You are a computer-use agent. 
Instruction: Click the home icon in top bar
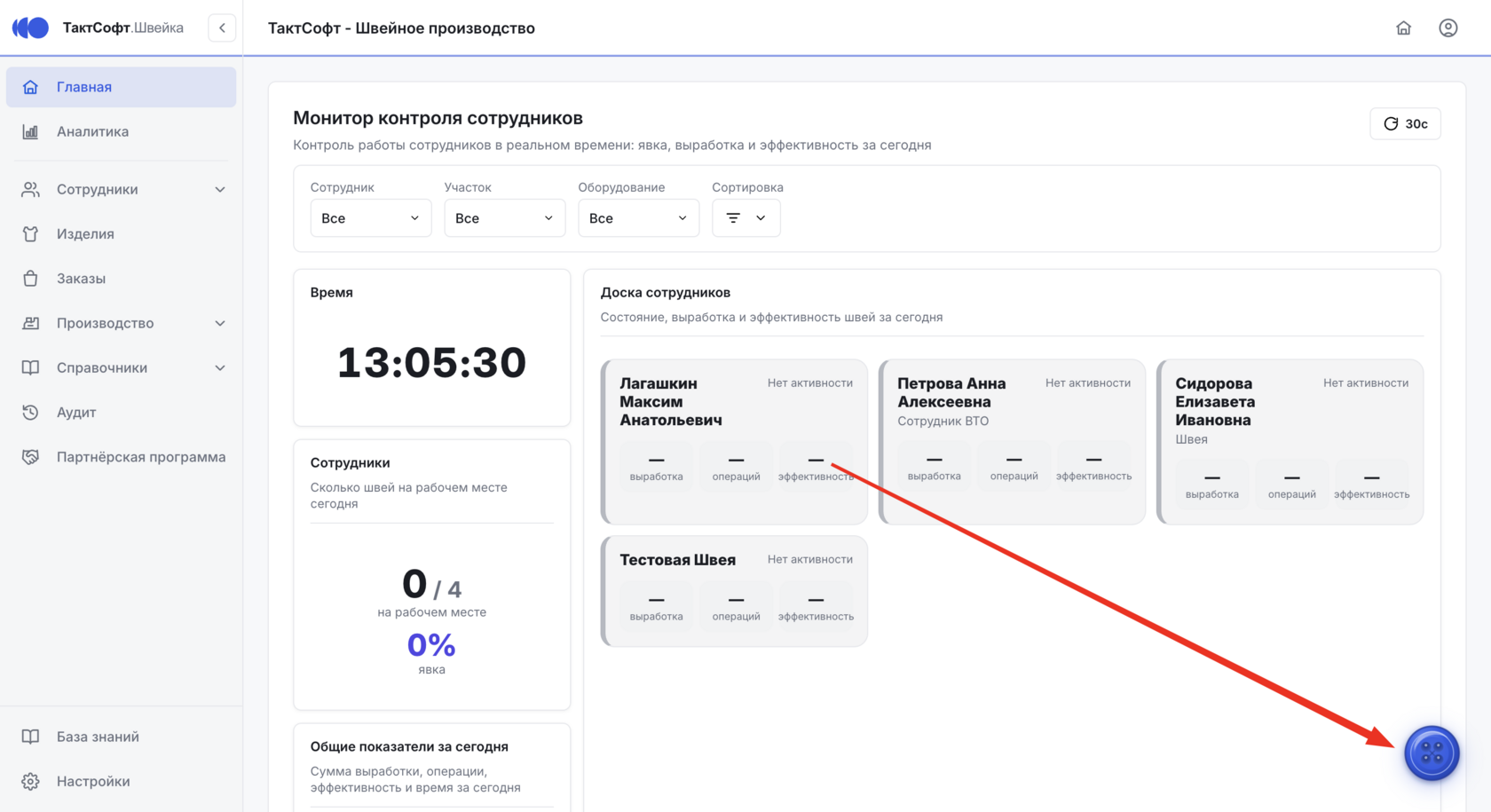coord(1403,28)
